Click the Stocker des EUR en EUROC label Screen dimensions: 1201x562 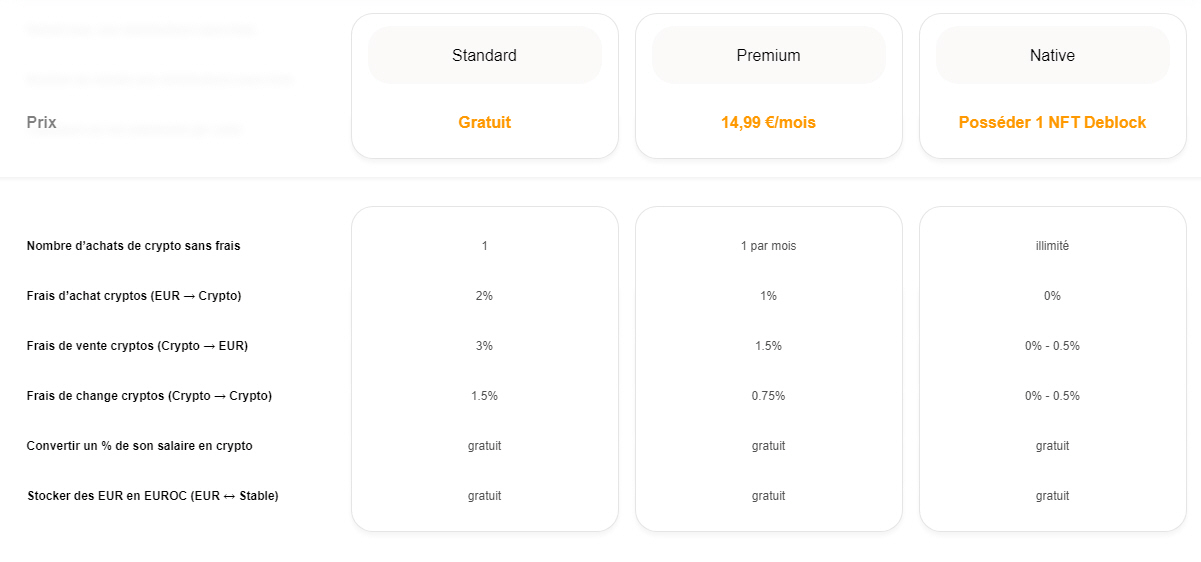point(152,496)
